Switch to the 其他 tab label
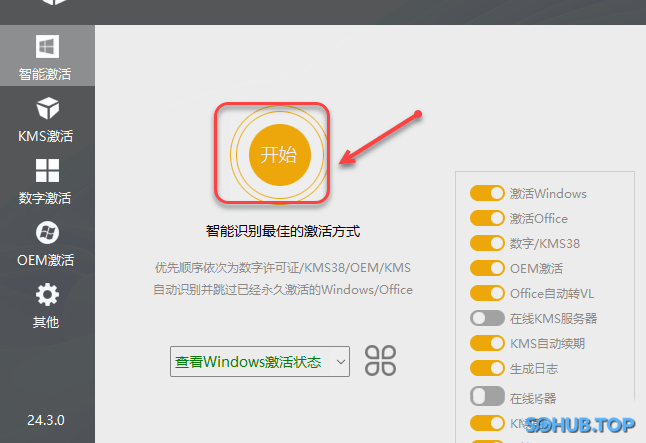646x443 pixels. (46, 322)
